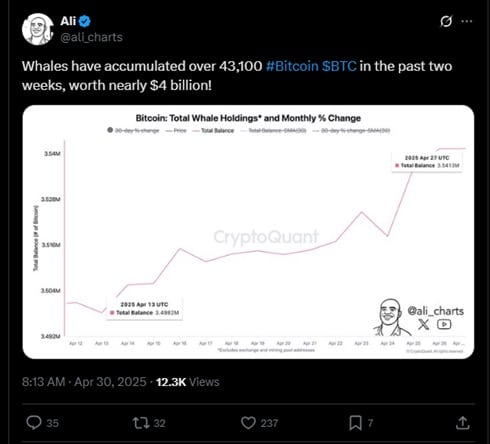Open the $BTC cashtag link
The image size is (490, 444).
[x=339, y=66]
